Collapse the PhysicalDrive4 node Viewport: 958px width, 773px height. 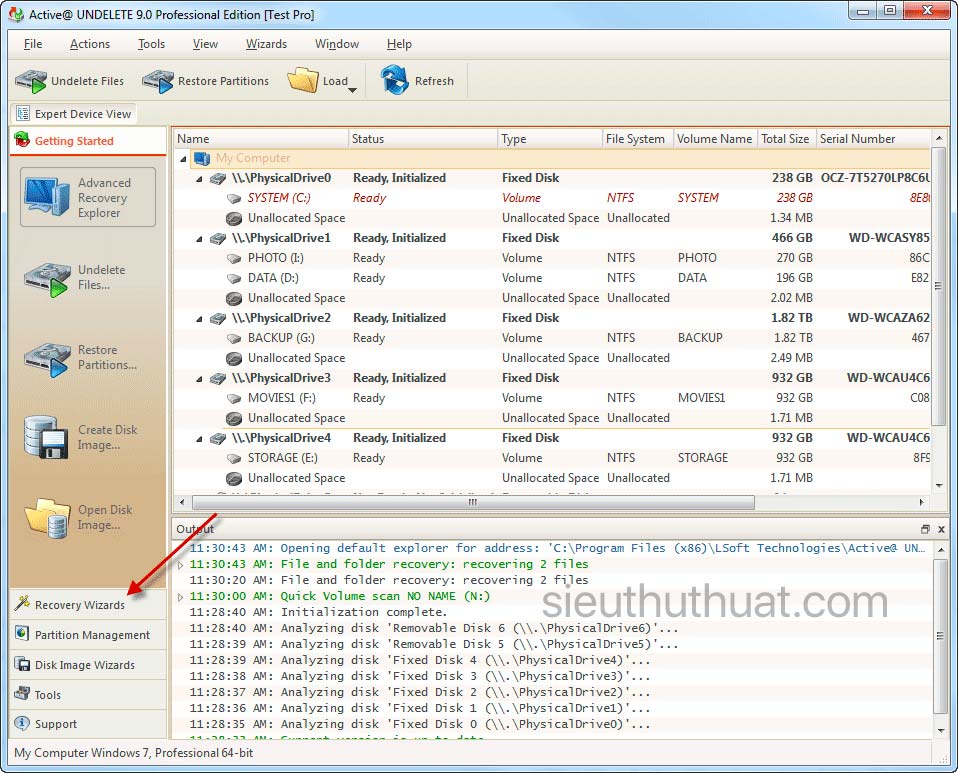[199, 439]
